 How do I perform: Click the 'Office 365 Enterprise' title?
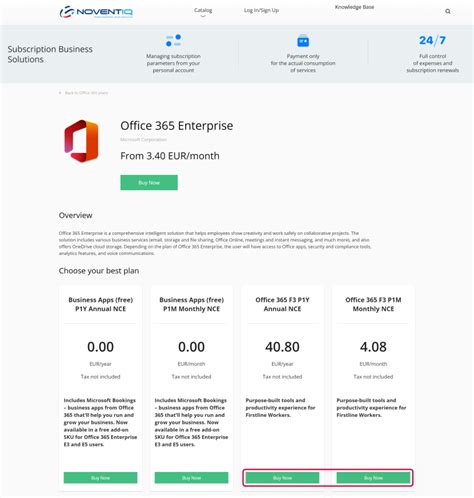click(177, 126)
